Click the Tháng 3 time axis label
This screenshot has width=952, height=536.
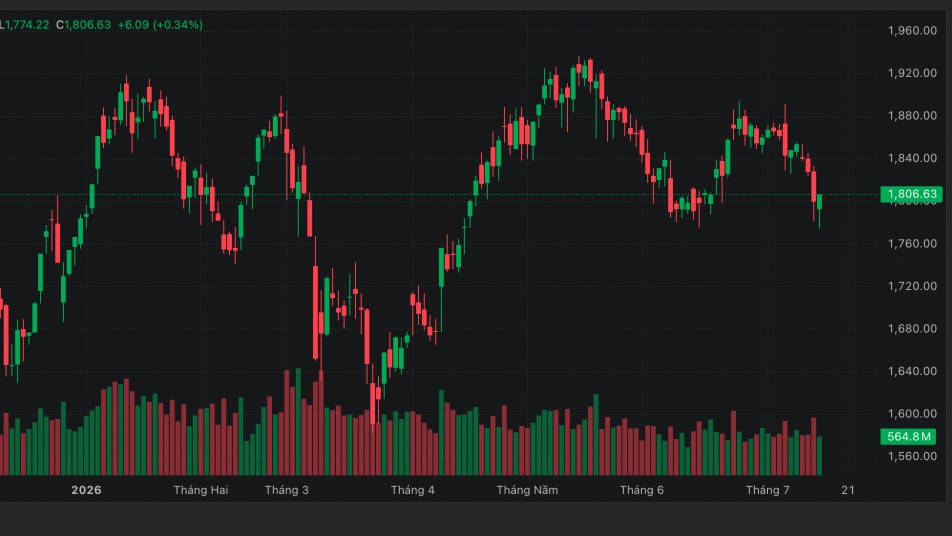(x=287, y=490)
